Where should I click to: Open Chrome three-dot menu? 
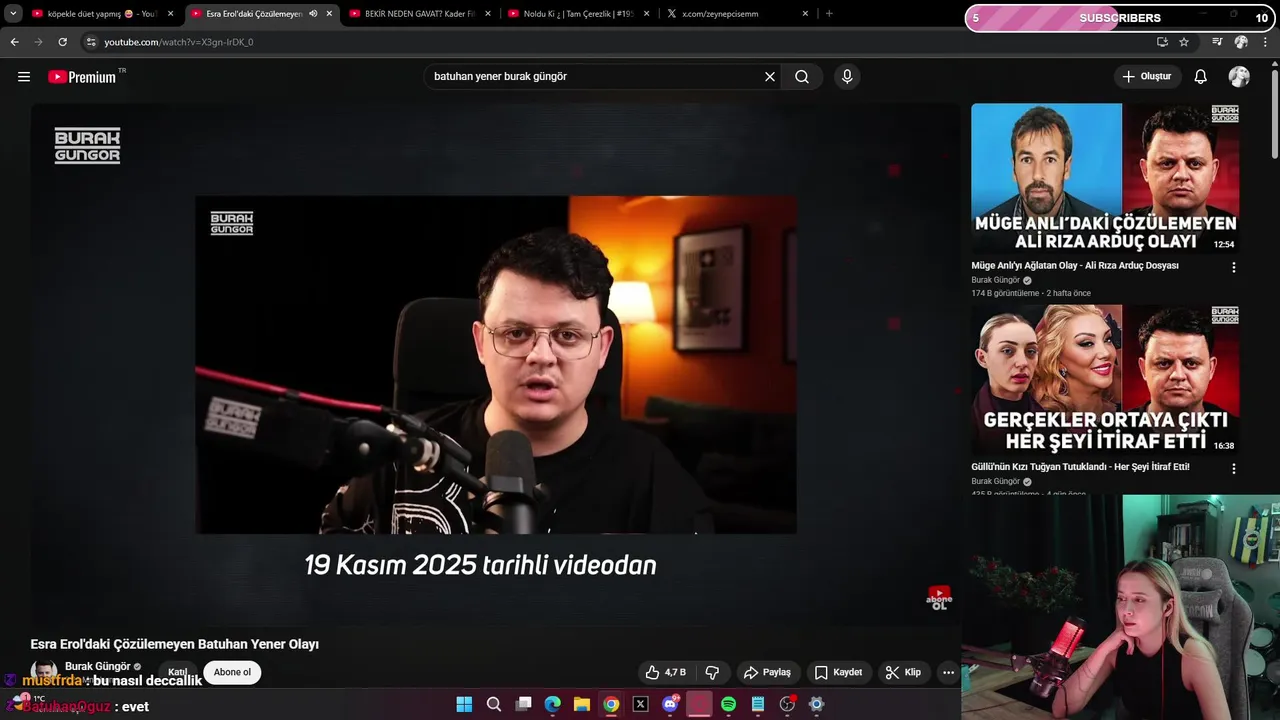pos(1265,42)
